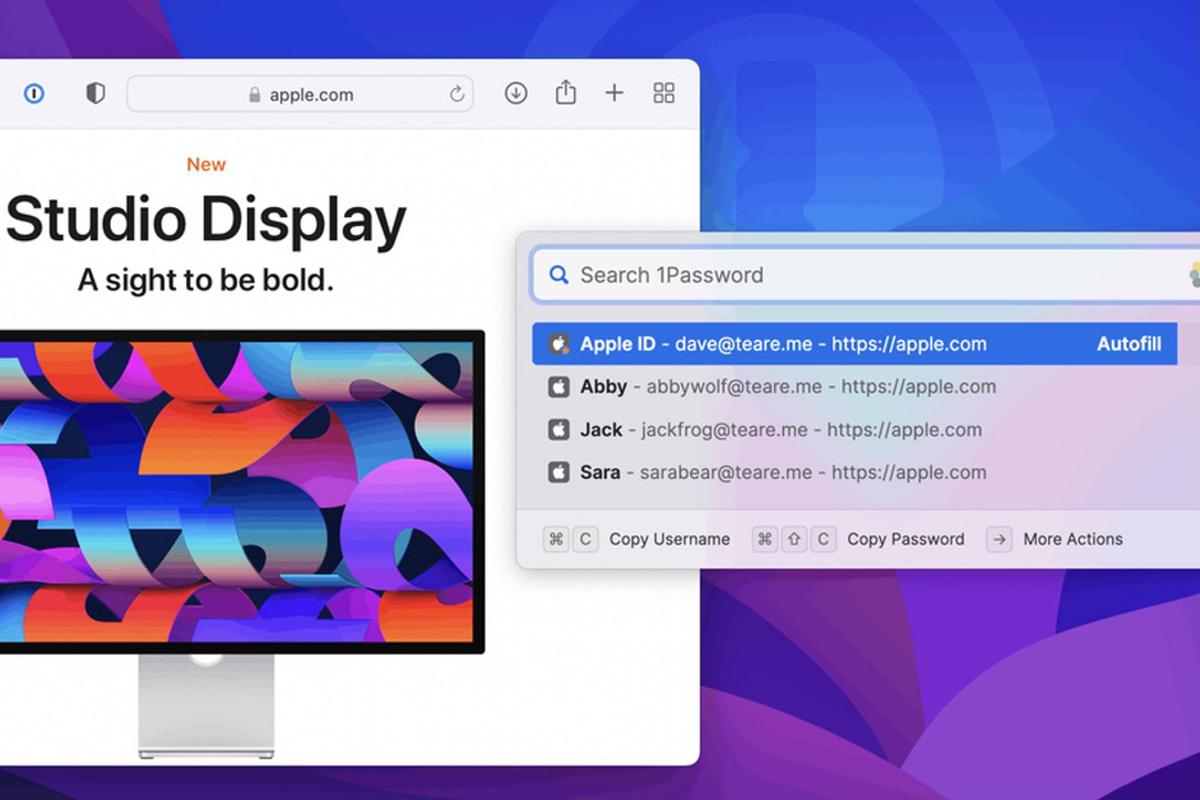1200x800 pixels.
Task: Click the padlock icon next to apple.com
Action: tap(255, 94)
